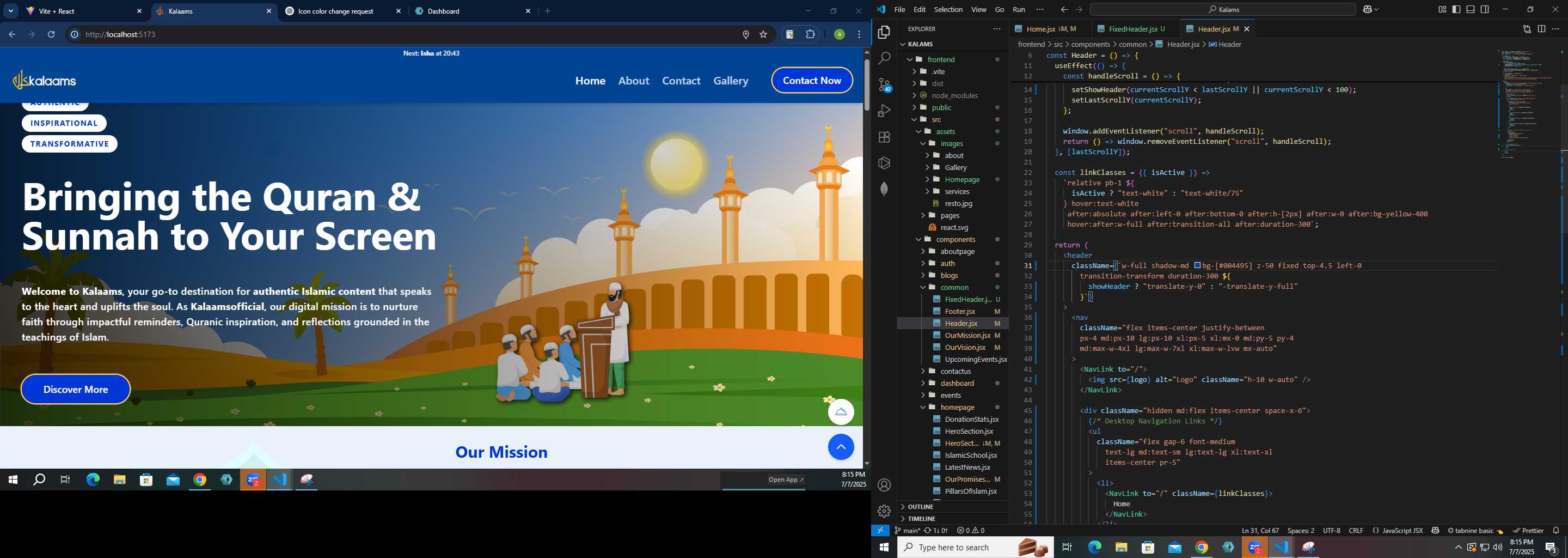Screen dimensions: 1568x558
Task: Switch to Icon color change request tab
Action: pyautogui.click(x=342, y=11)
